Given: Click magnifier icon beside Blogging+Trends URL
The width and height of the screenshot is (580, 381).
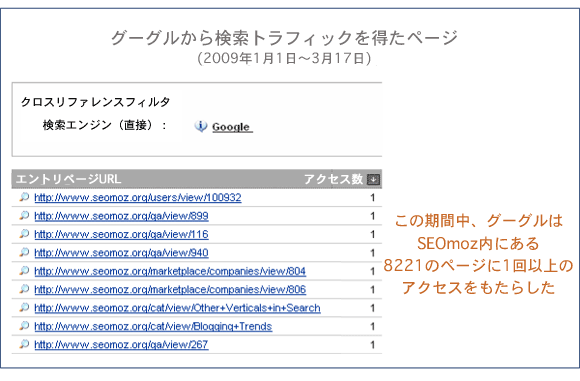Looking at the screenshot, I should click(24, 326).
